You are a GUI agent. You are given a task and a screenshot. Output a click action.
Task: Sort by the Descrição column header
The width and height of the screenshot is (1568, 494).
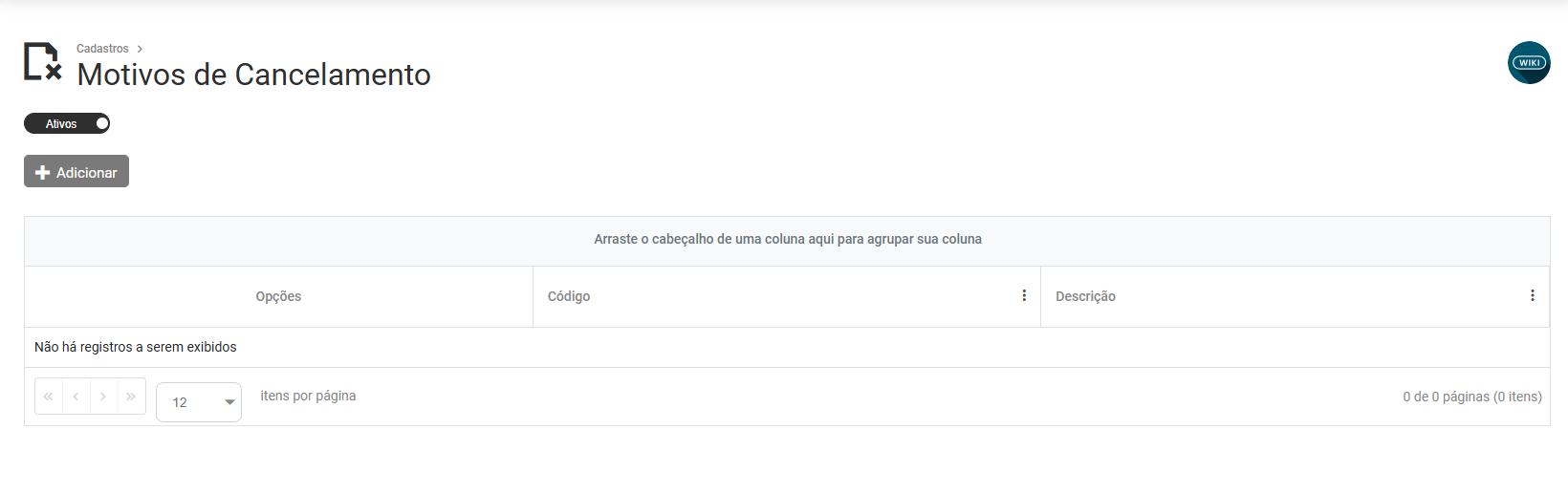pyautogui.click(x=1085, y=296)
